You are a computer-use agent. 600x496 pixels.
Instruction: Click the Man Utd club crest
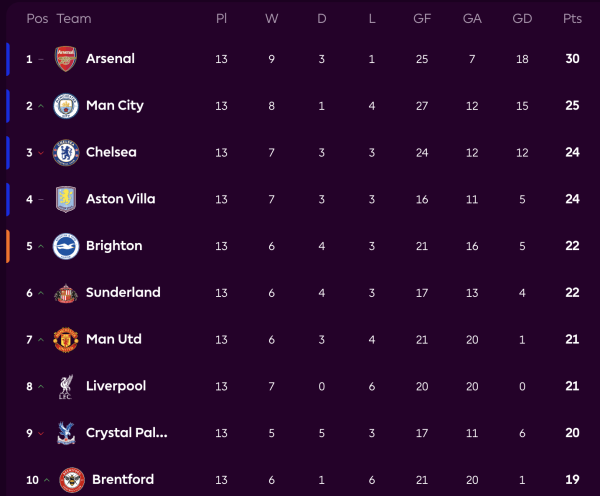pos(66,340)
